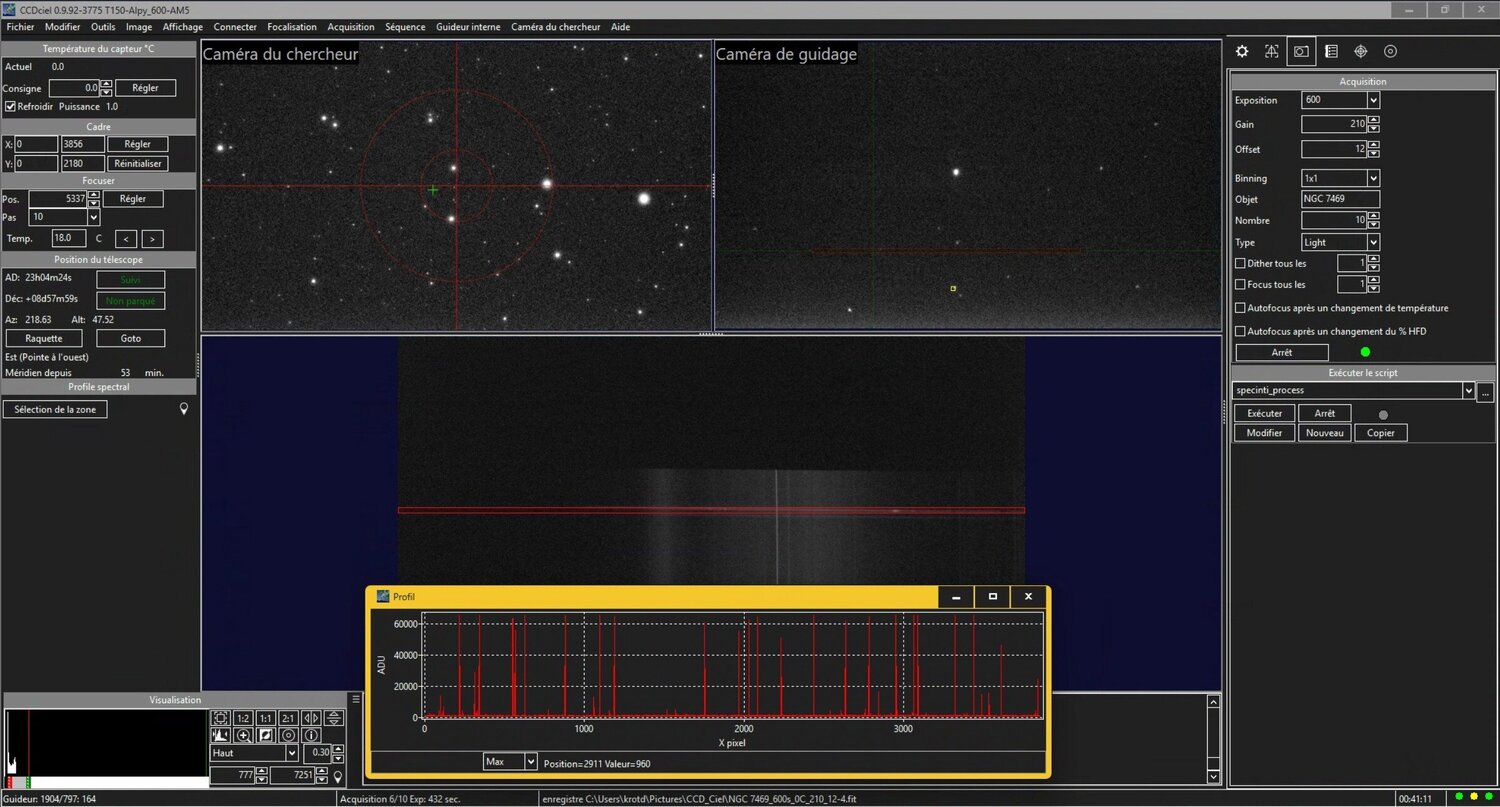1500x807 pixels.
Task: Decrease the Offset value with down arrow
Action: pyautogui.click(x=1373, y=153)
